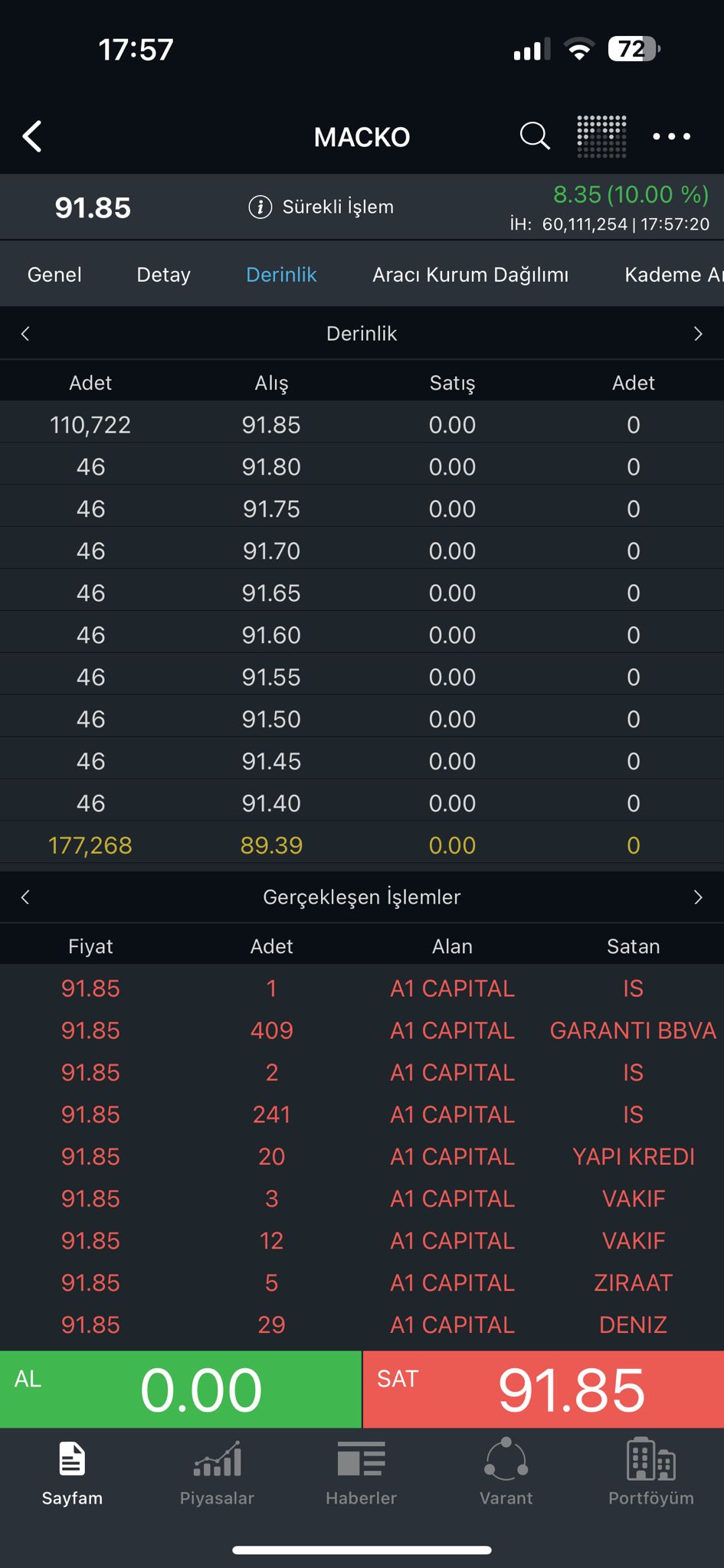Go to next view right of Derinlik

[x=698, y=334]
